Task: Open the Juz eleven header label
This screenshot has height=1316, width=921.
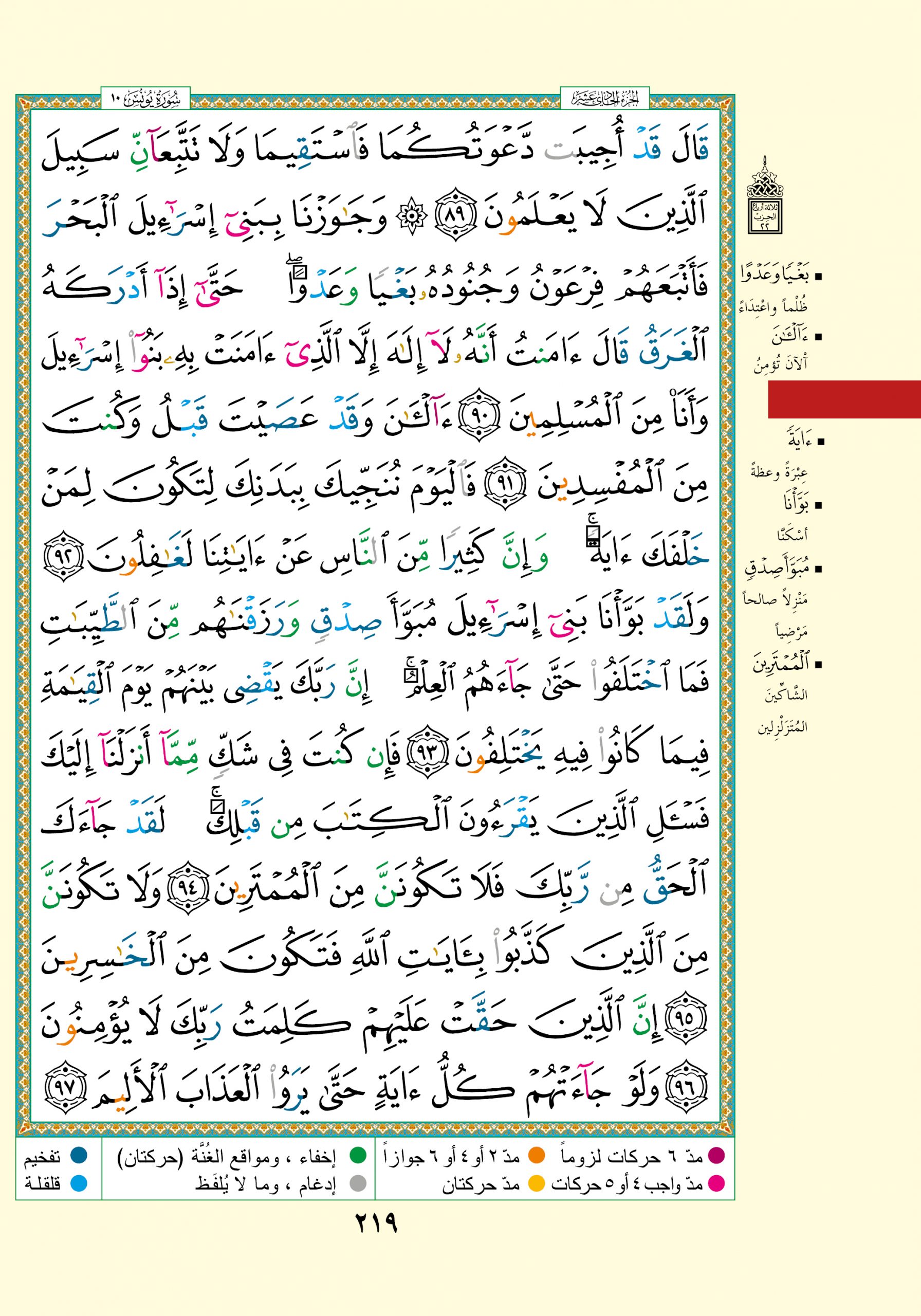Action: pos(604,100)
